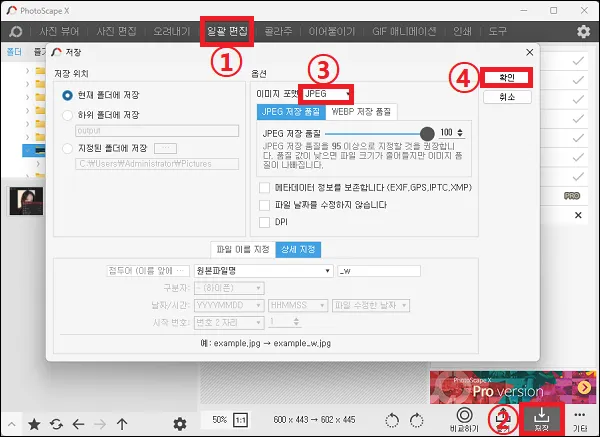Adjust the 시작 번호 stepper arrows
This screenshot has width=600, height=437.
[x=296, y=322]
